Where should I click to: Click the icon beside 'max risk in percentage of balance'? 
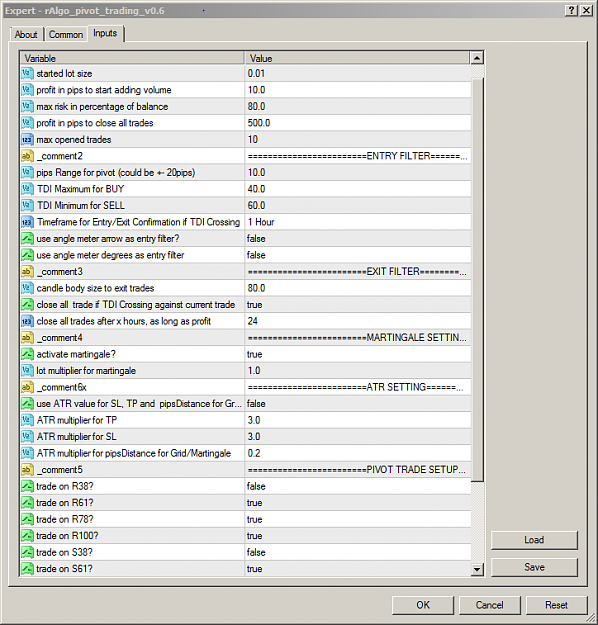27,106
